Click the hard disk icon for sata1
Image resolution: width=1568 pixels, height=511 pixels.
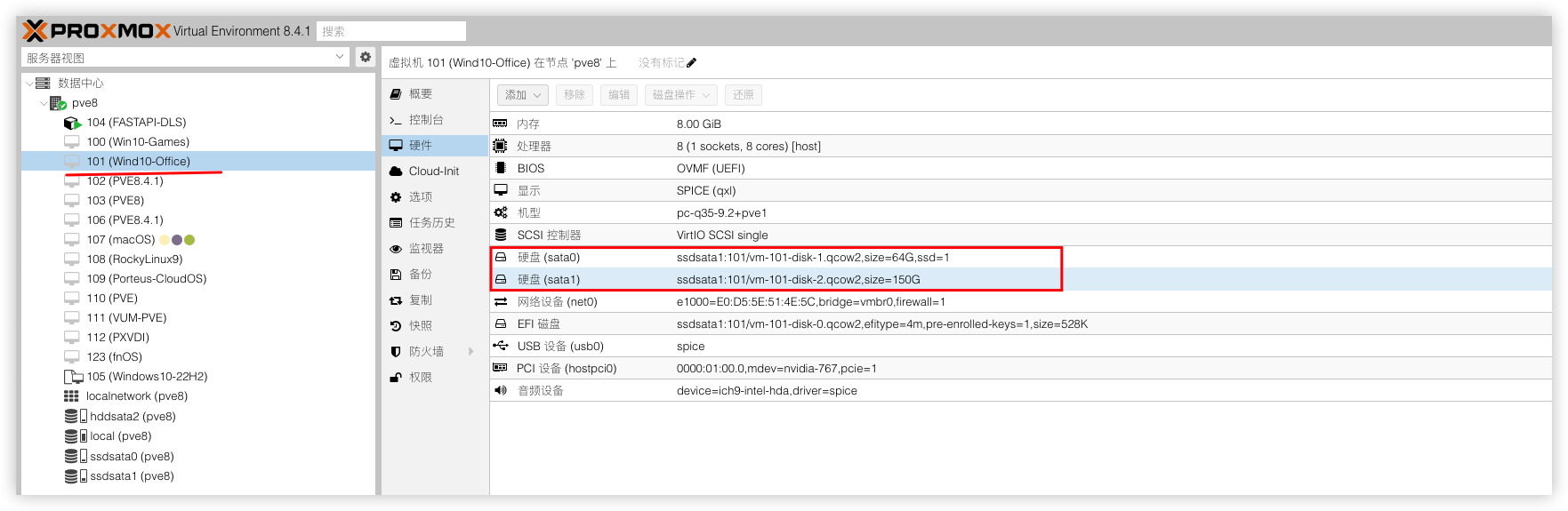[501, 279]
